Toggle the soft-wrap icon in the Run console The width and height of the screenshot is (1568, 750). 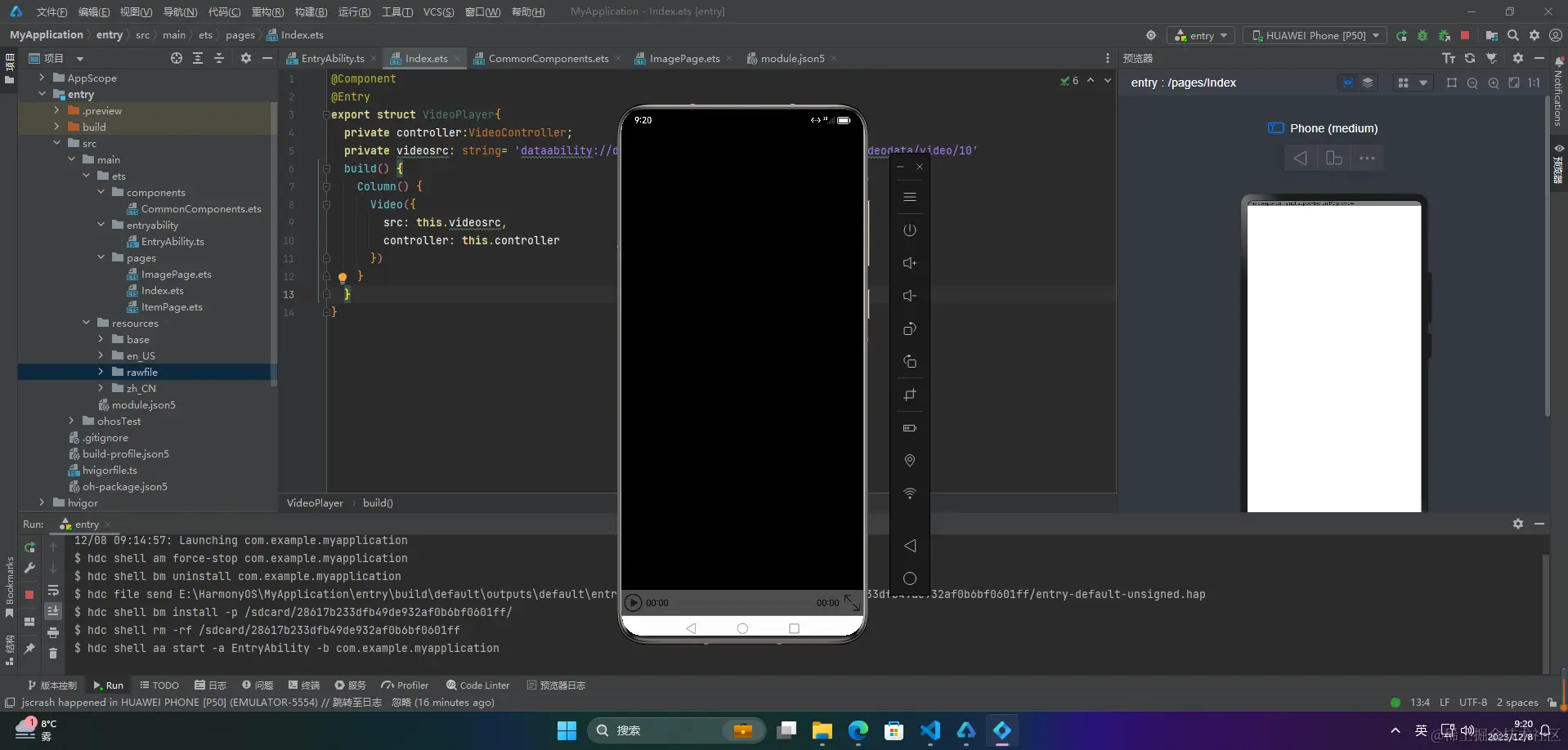coord(53,592)
